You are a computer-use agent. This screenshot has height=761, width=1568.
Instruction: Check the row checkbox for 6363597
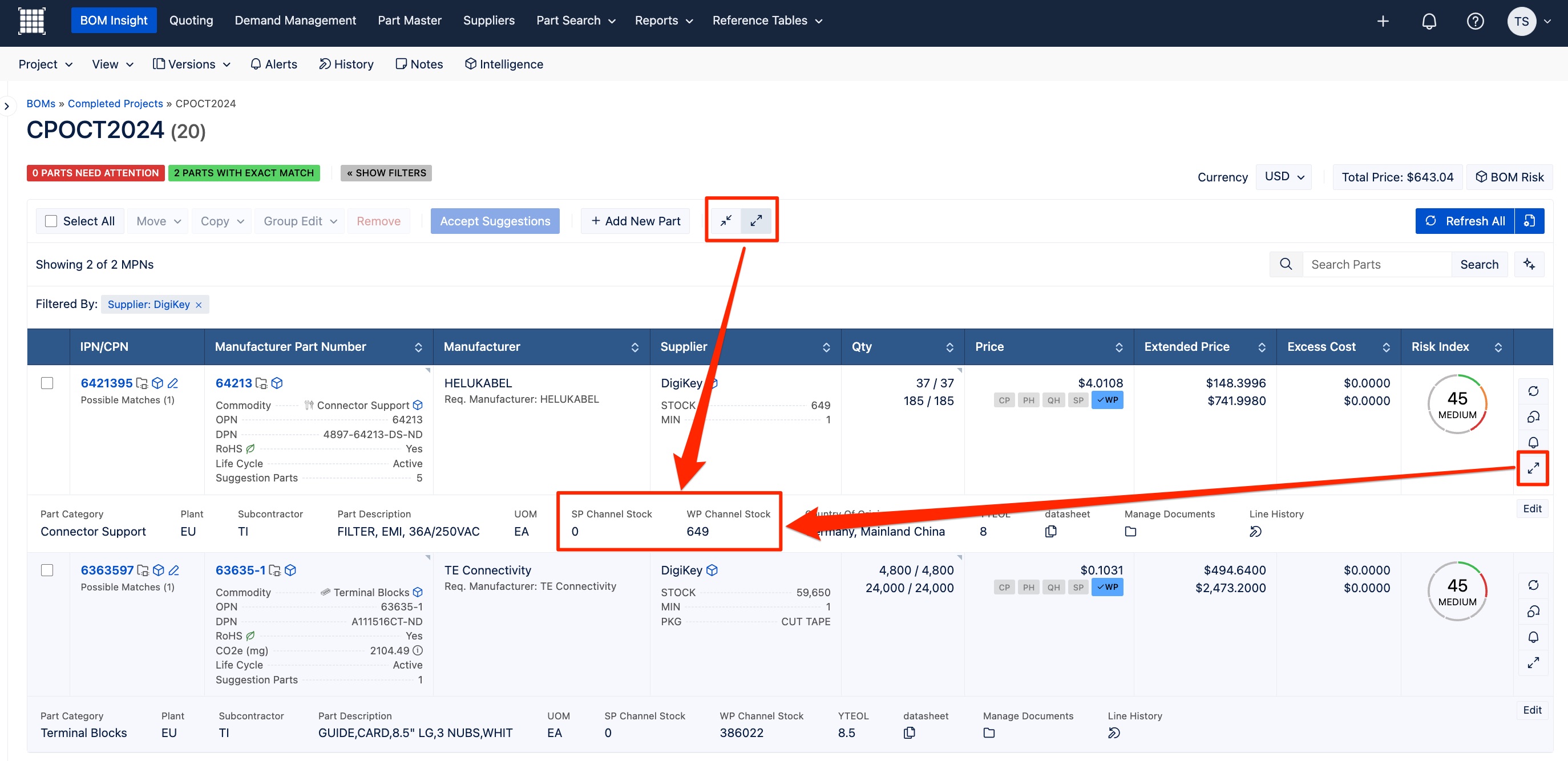(x=47, y=570)
